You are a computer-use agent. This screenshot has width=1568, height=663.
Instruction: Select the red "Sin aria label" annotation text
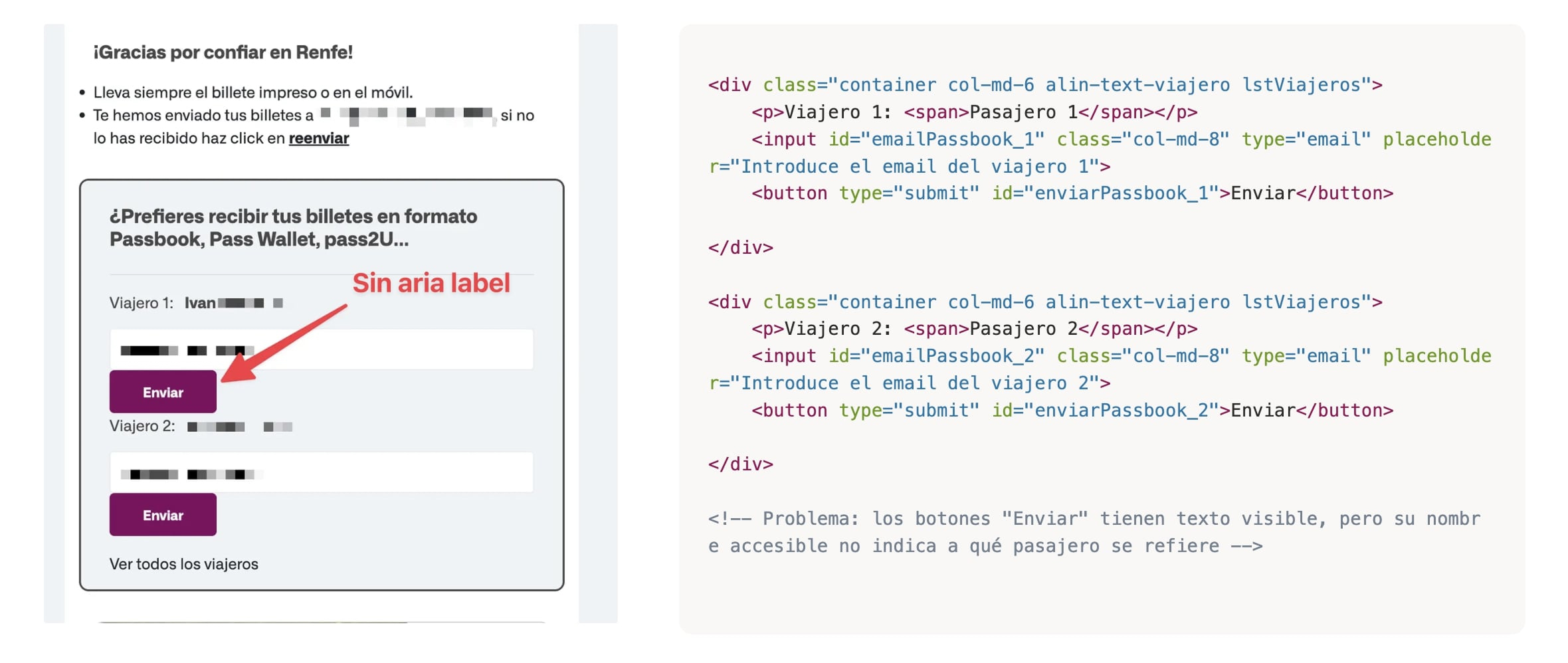click(431, 283)
